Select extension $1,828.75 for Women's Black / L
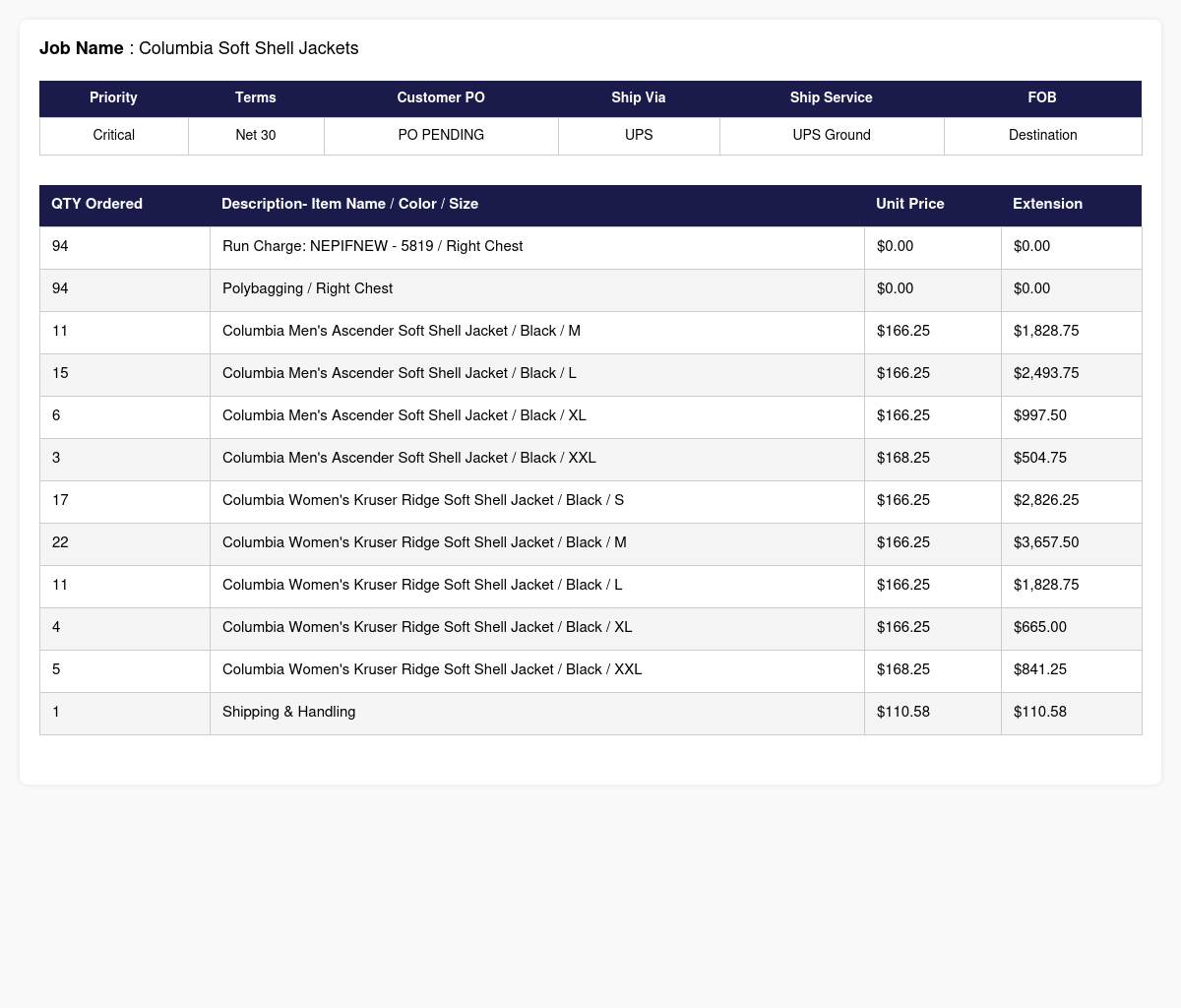Viewport: 1181px width, 1008px height. pos(1072,585)
